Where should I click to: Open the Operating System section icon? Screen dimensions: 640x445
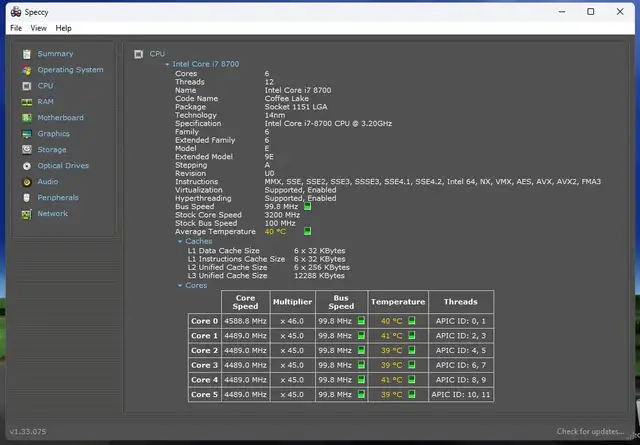pos(26,70)
